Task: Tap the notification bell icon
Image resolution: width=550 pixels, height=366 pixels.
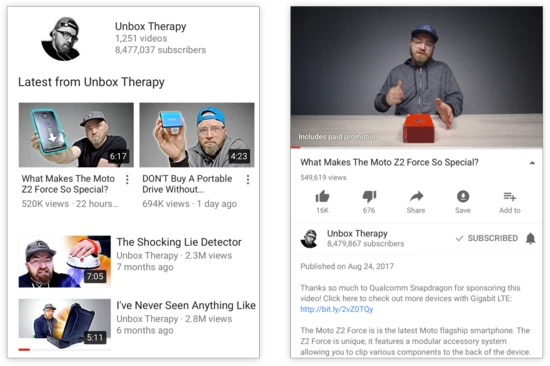Action: [x=530, y=238]
